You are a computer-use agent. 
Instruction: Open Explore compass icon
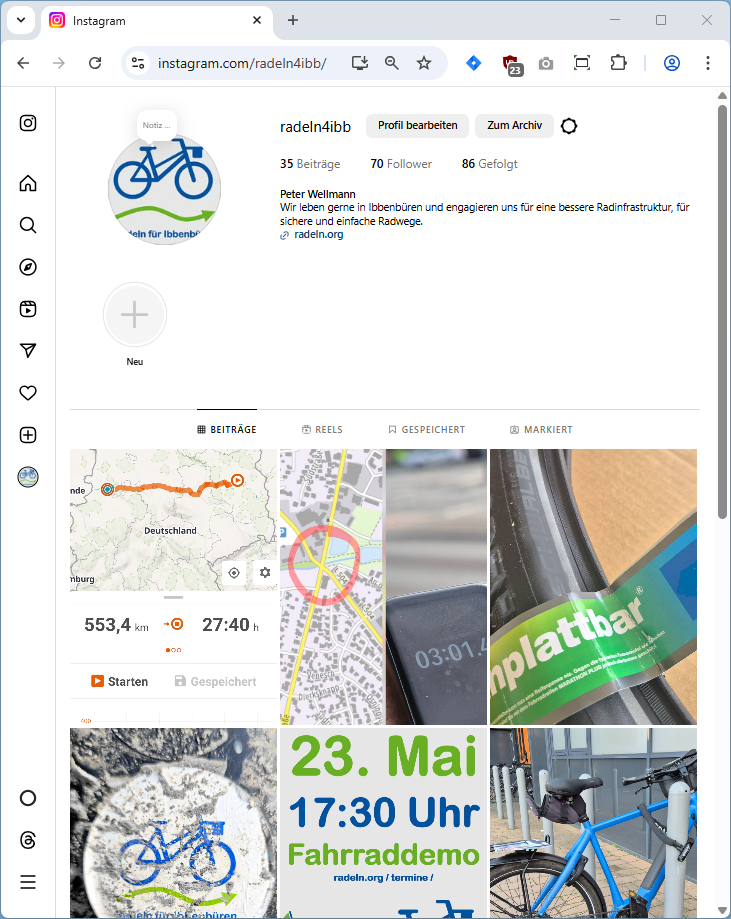(x=28, y=267)
